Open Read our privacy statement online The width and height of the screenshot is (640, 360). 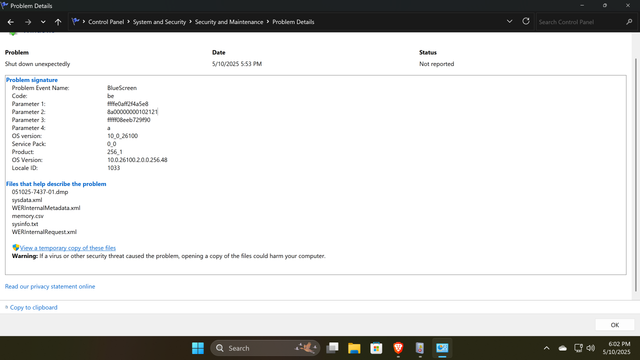pyautogui.click(x=50, y=287)
